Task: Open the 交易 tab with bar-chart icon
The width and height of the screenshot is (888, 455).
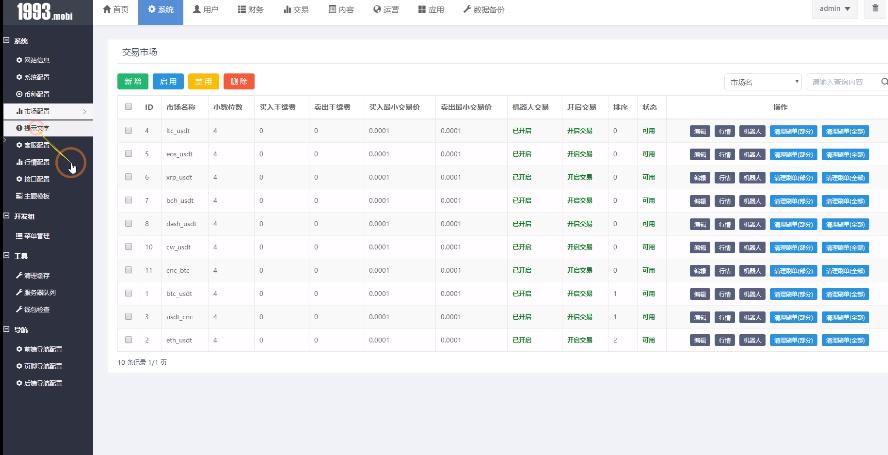Action: 295,9
